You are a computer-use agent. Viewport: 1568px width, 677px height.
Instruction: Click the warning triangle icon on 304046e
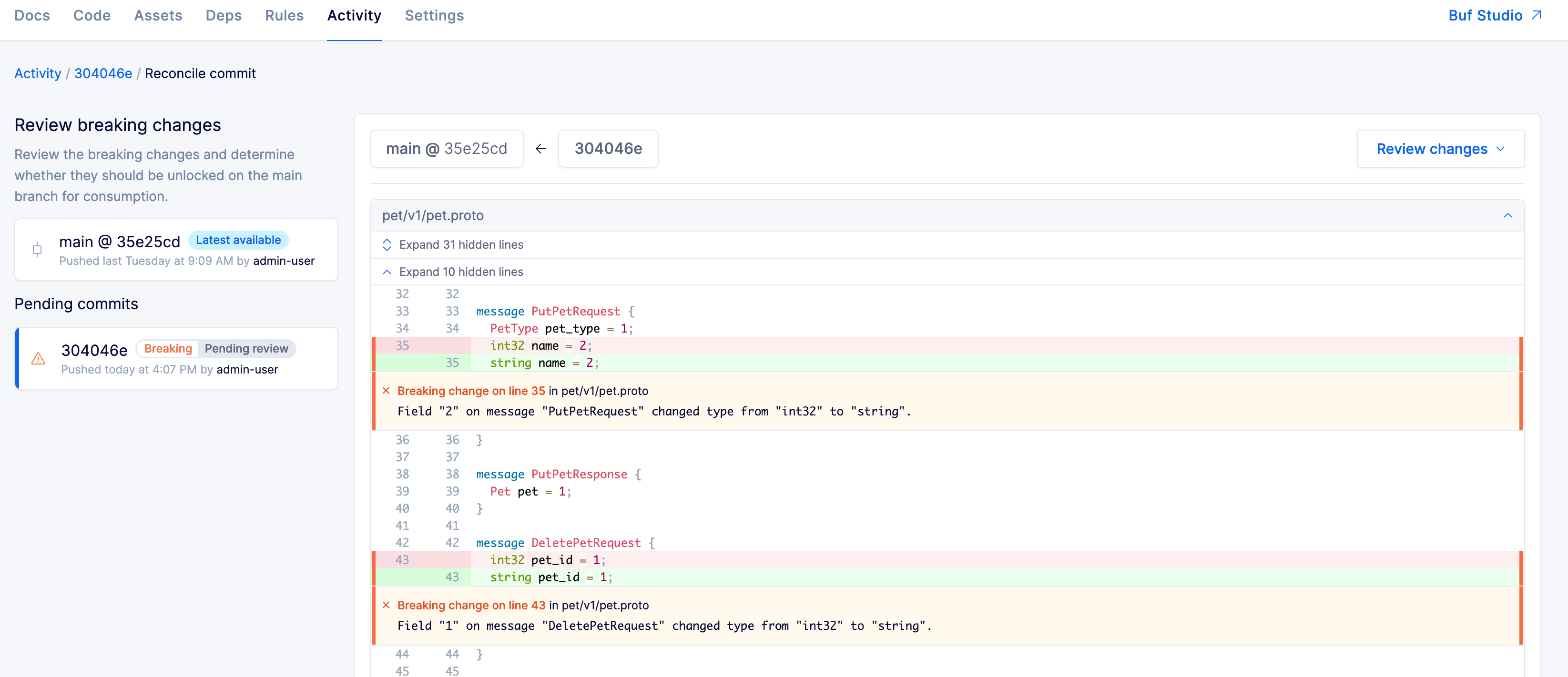[x=38, y=358]
